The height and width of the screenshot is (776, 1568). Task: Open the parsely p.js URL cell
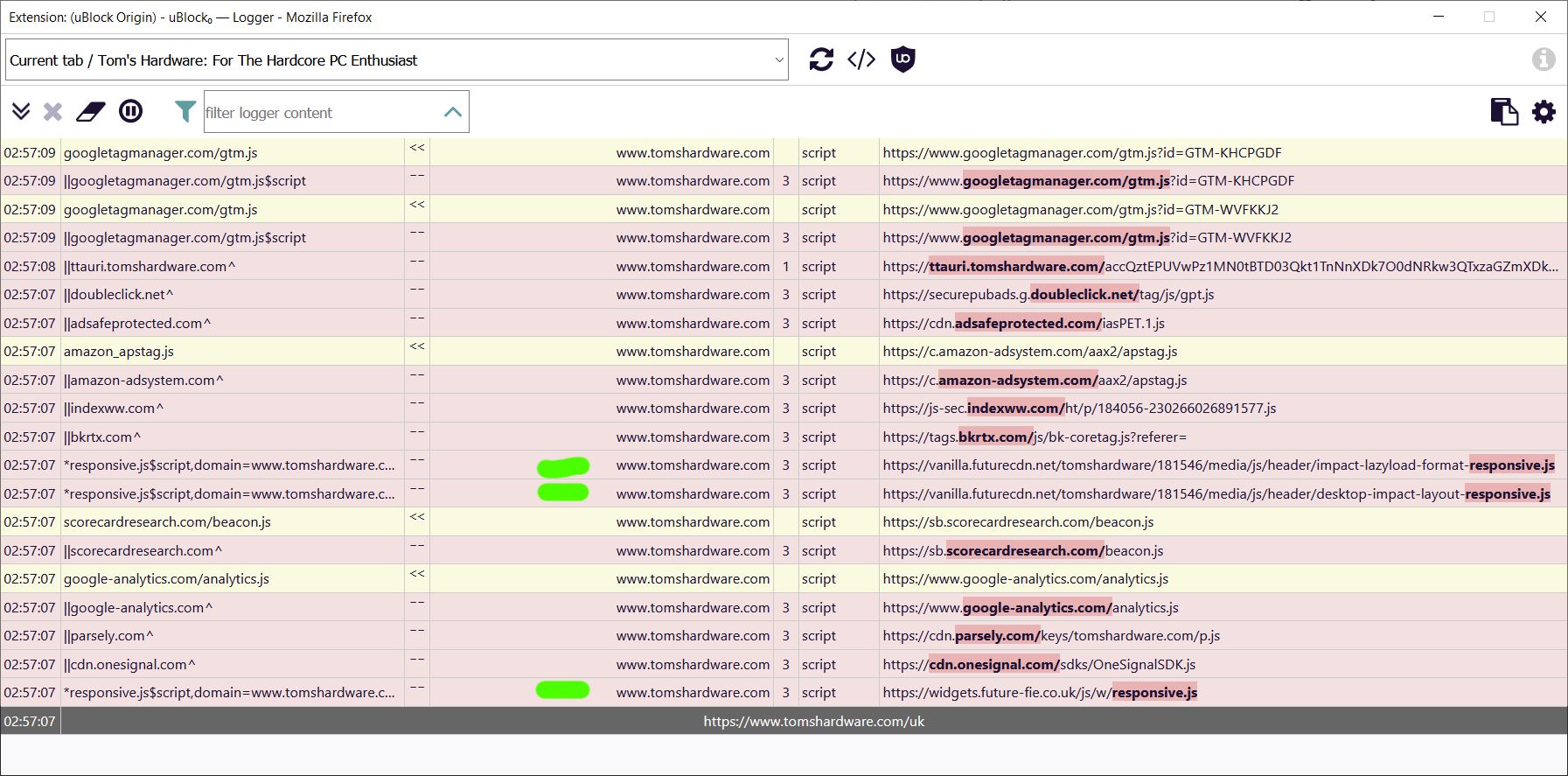1223,636
